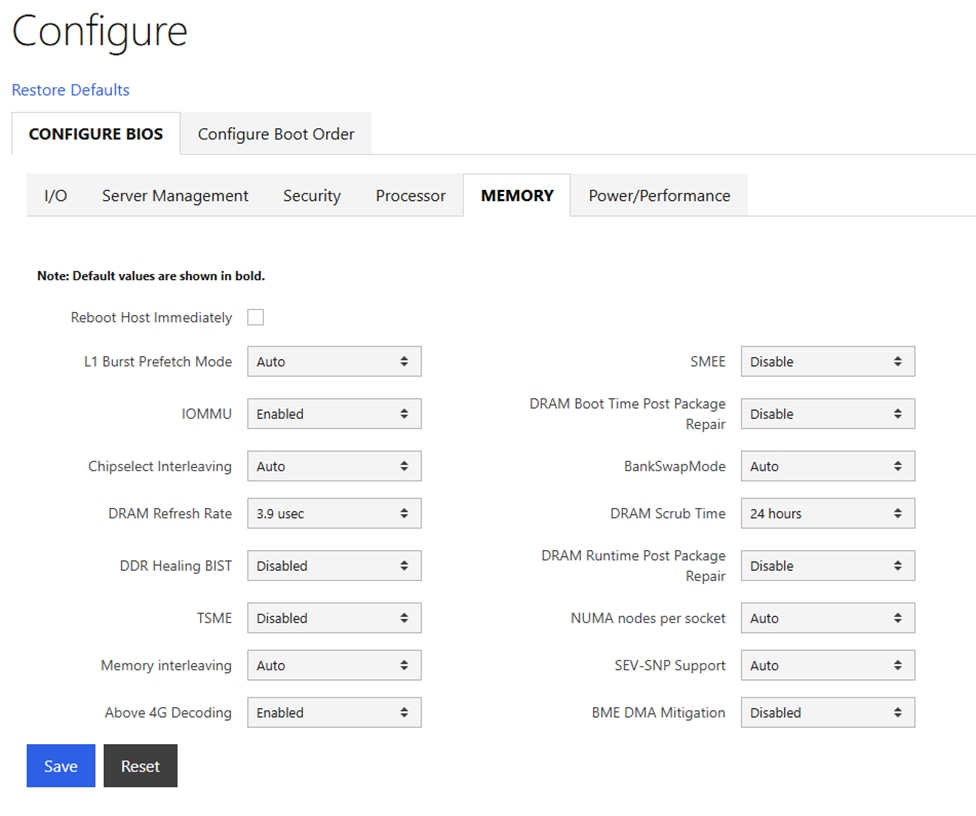Screen dimensions: 976x816
Task: Open the Chipselect Interleaving dropdown
Action: (334, 465)
